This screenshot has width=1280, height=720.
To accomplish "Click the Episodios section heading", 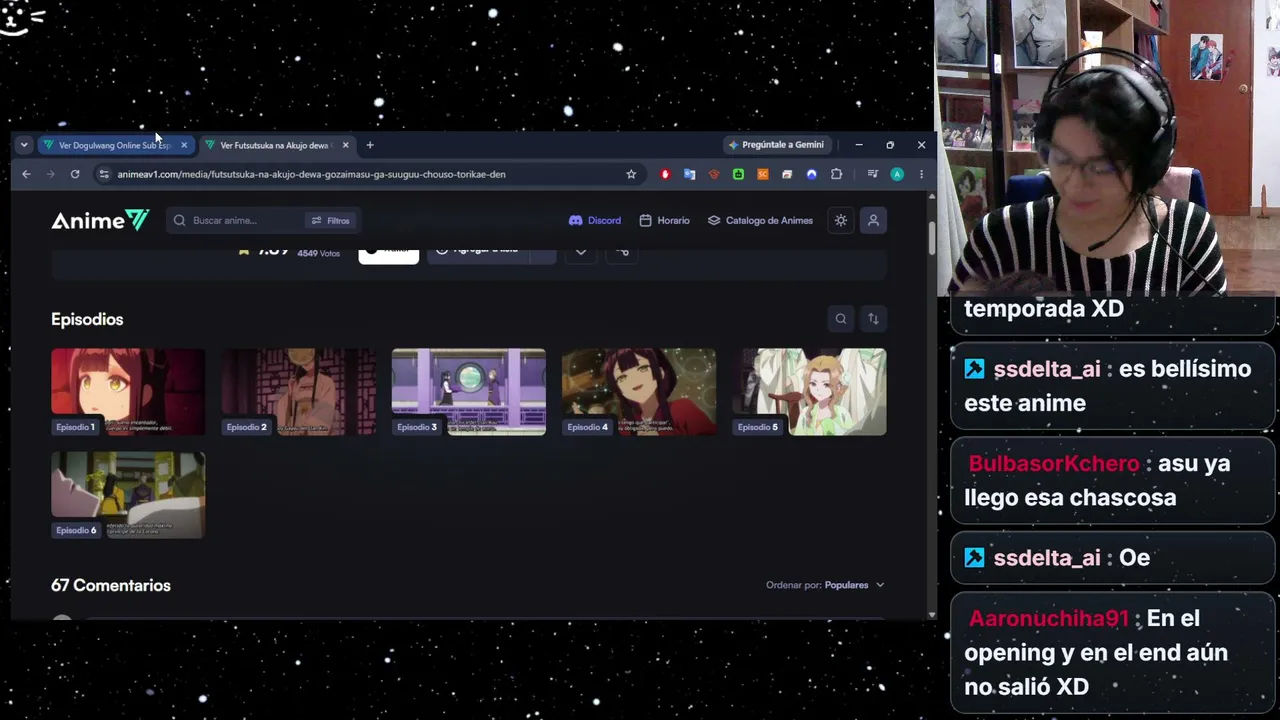I will click(x=87, y=319).
